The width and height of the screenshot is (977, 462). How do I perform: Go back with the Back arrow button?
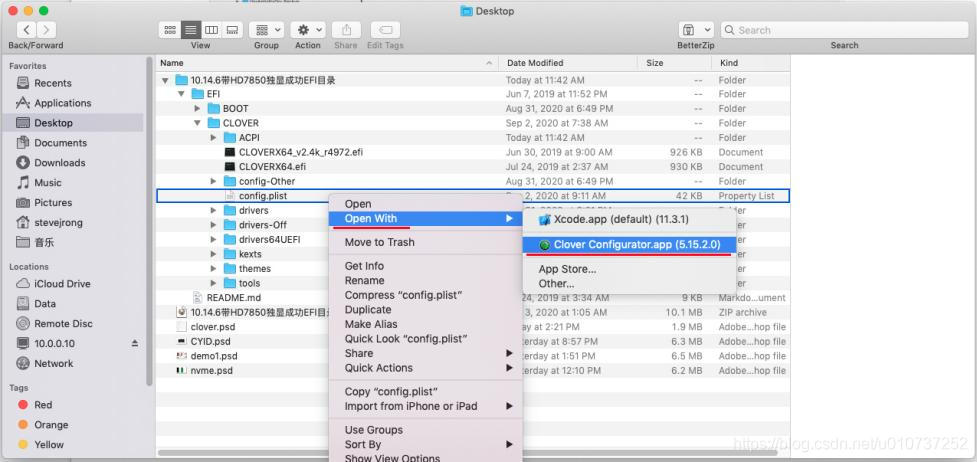[x=26, y=29]
